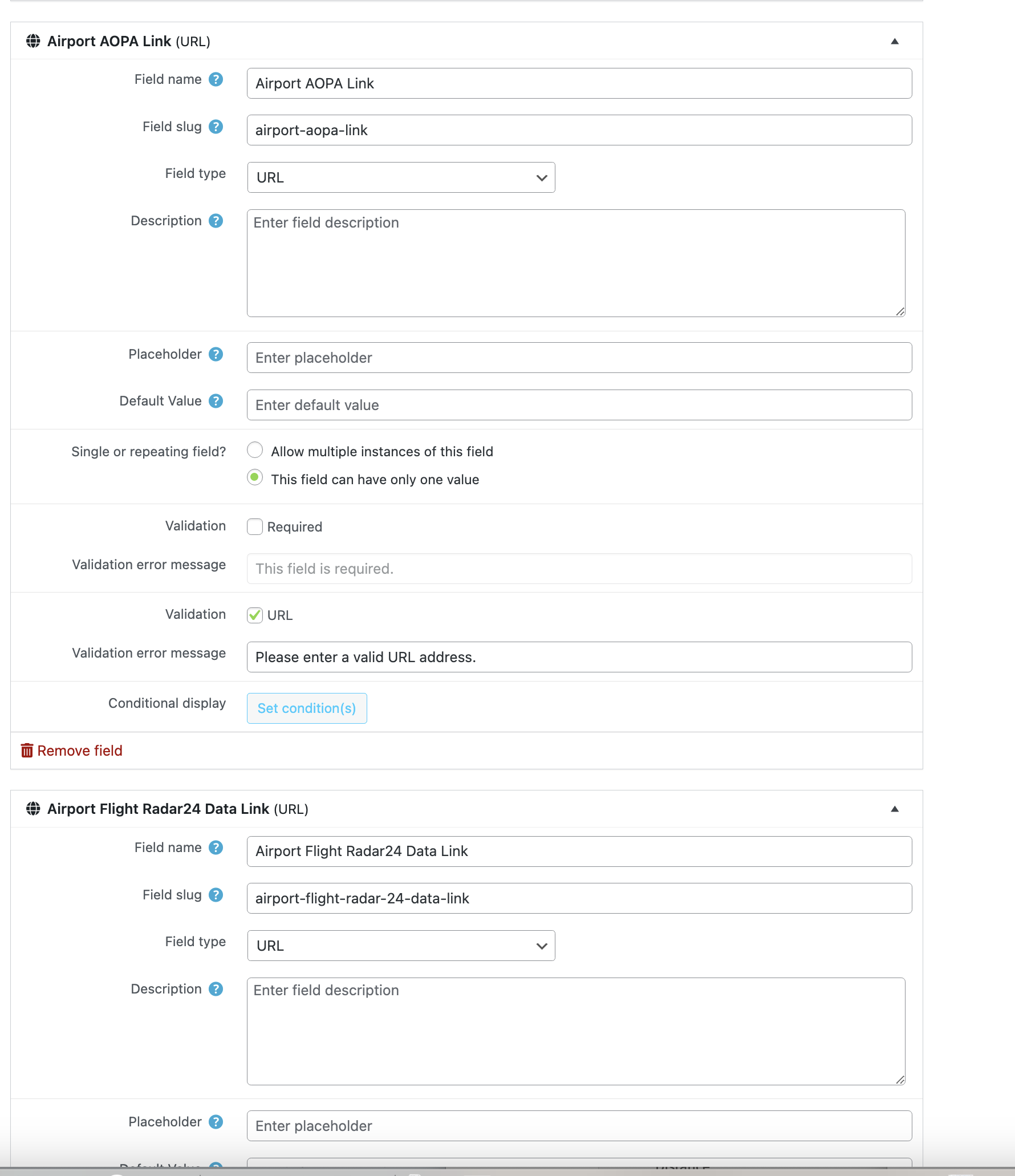The width and height of the screenshot is (1015, 1176).
Task: Show help for the AOPA Placeholder setting
Action: click(216, 354)
